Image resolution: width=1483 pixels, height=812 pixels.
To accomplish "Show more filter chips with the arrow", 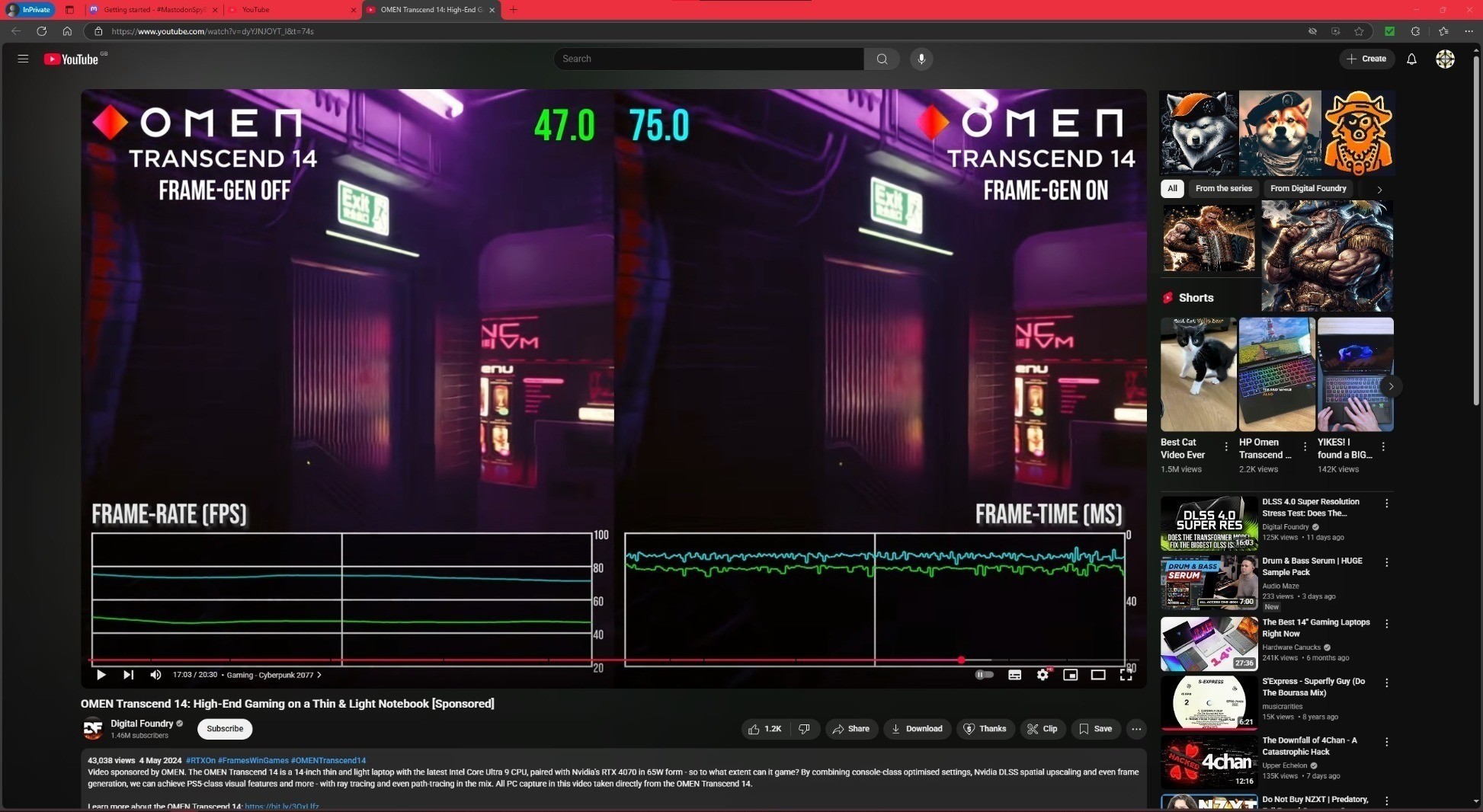I will [1379, 189].
